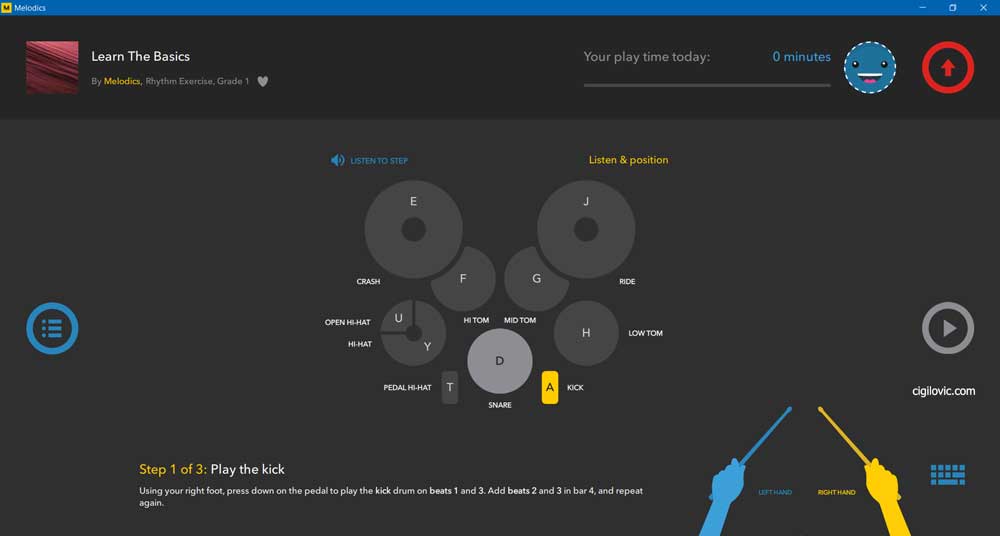Toggle the heart favorite icon
The width and height of the screenshot is (1000, 536).
tap(263, 82)
